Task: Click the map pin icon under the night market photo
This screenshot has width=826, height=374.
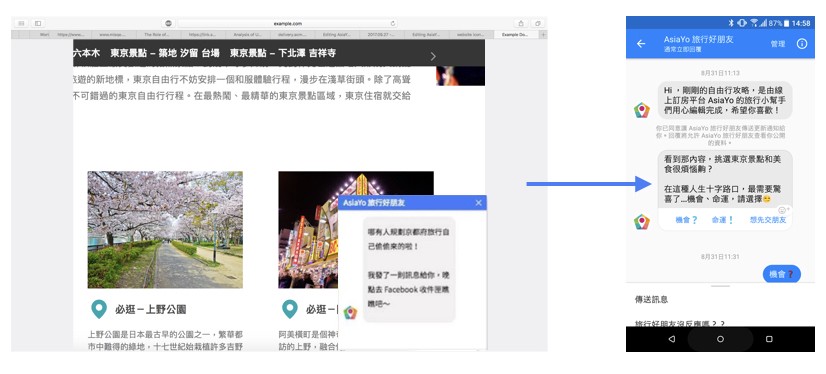Action: click(289, 309)
